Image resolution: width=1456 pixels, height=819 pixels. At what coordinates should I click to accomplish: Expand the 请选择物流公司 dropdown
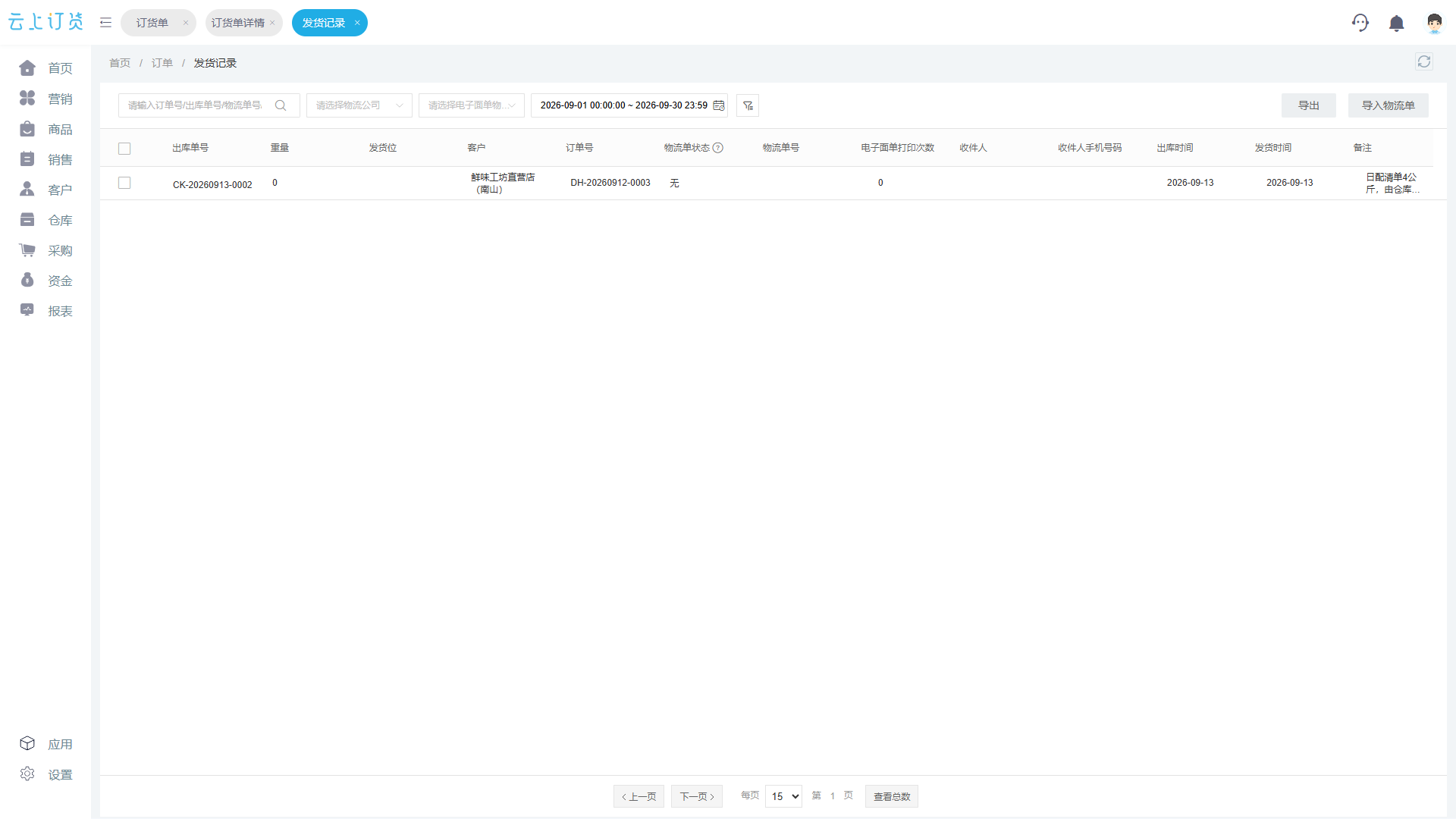point(359,105)
